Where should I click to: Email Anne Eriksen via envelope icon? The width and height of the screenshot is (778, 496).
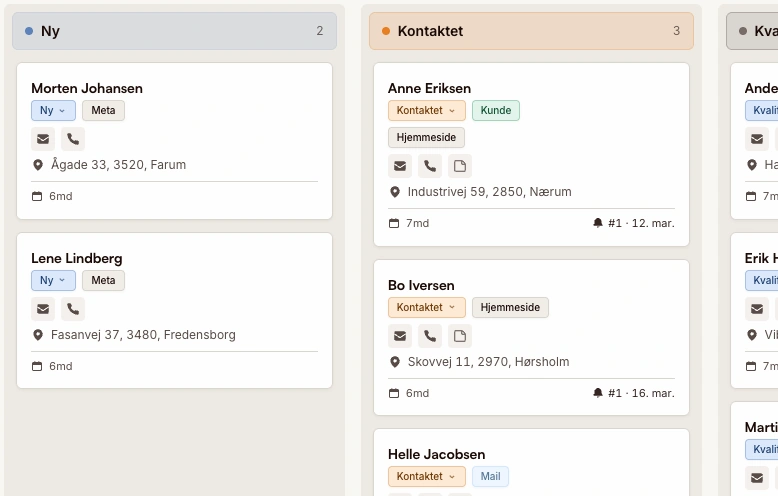pyautogui.click(x=400, y=166)
